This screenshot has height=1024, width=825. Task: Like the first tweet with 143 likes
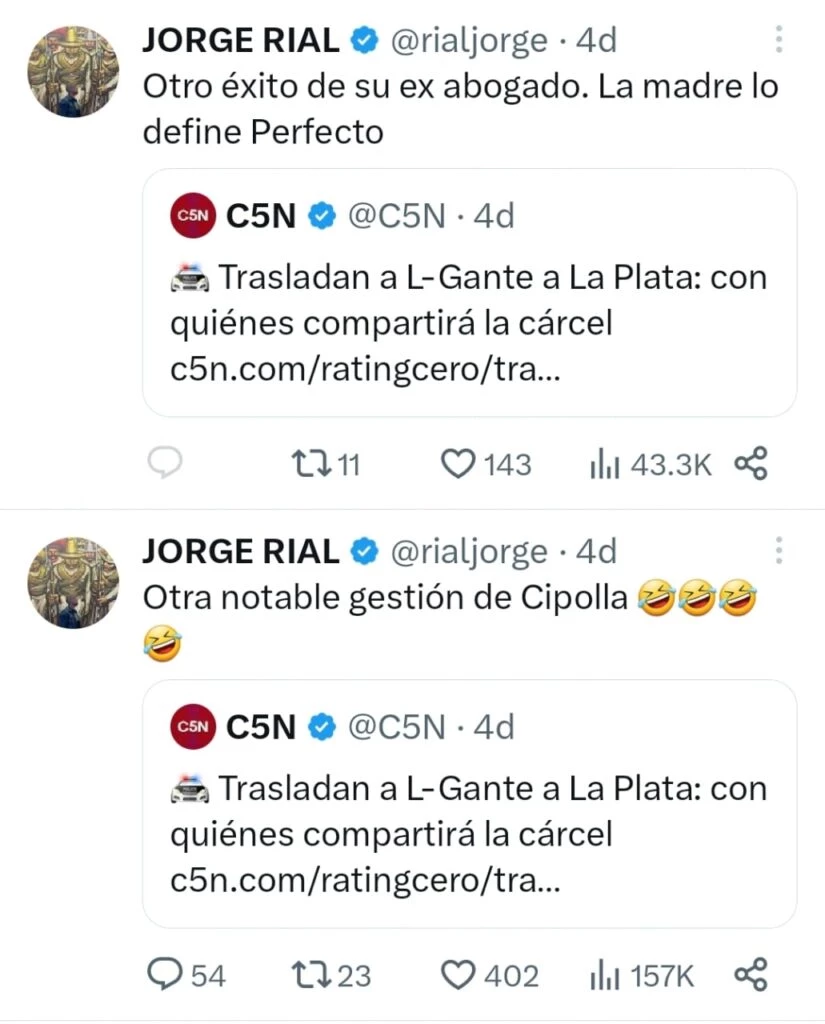[x=458, y=464]
